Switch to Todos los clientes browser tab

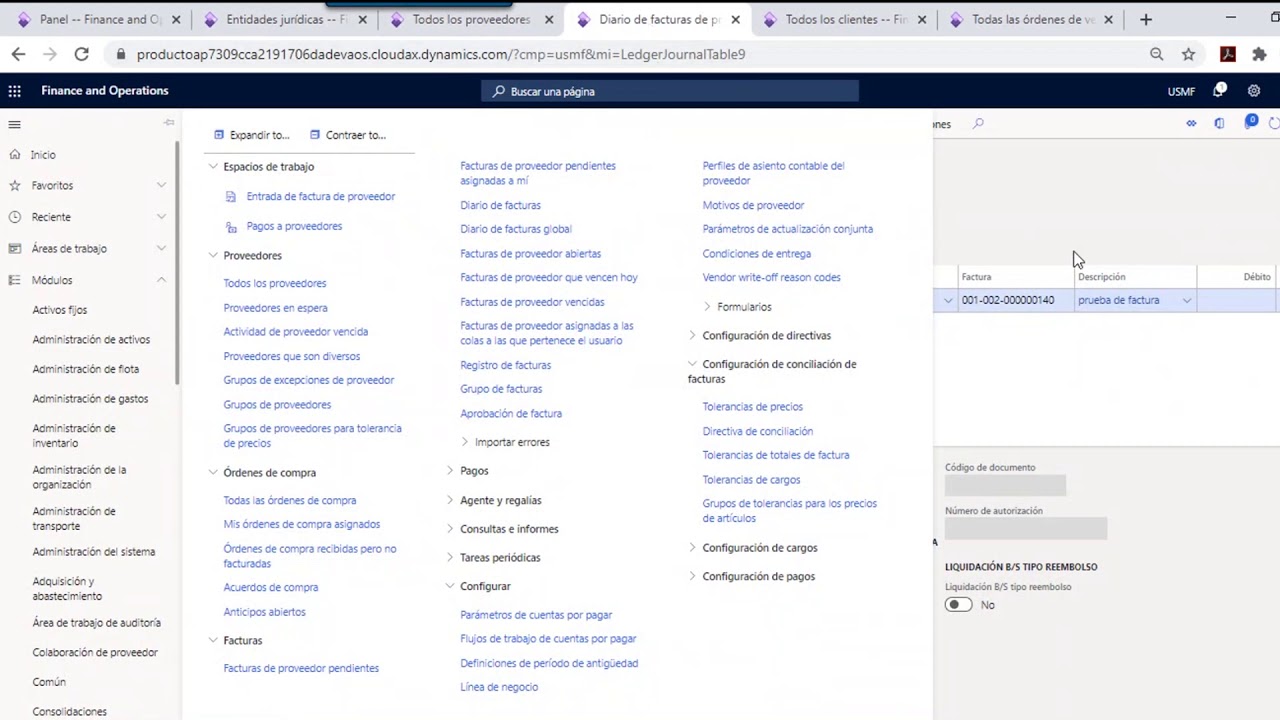[x=845, y=19]
